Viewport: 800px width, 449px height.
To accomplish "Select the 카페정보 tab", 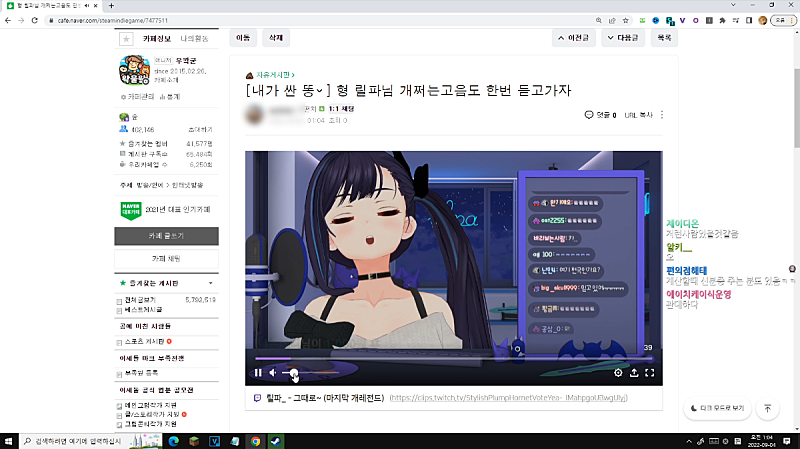I will point(158,37).
